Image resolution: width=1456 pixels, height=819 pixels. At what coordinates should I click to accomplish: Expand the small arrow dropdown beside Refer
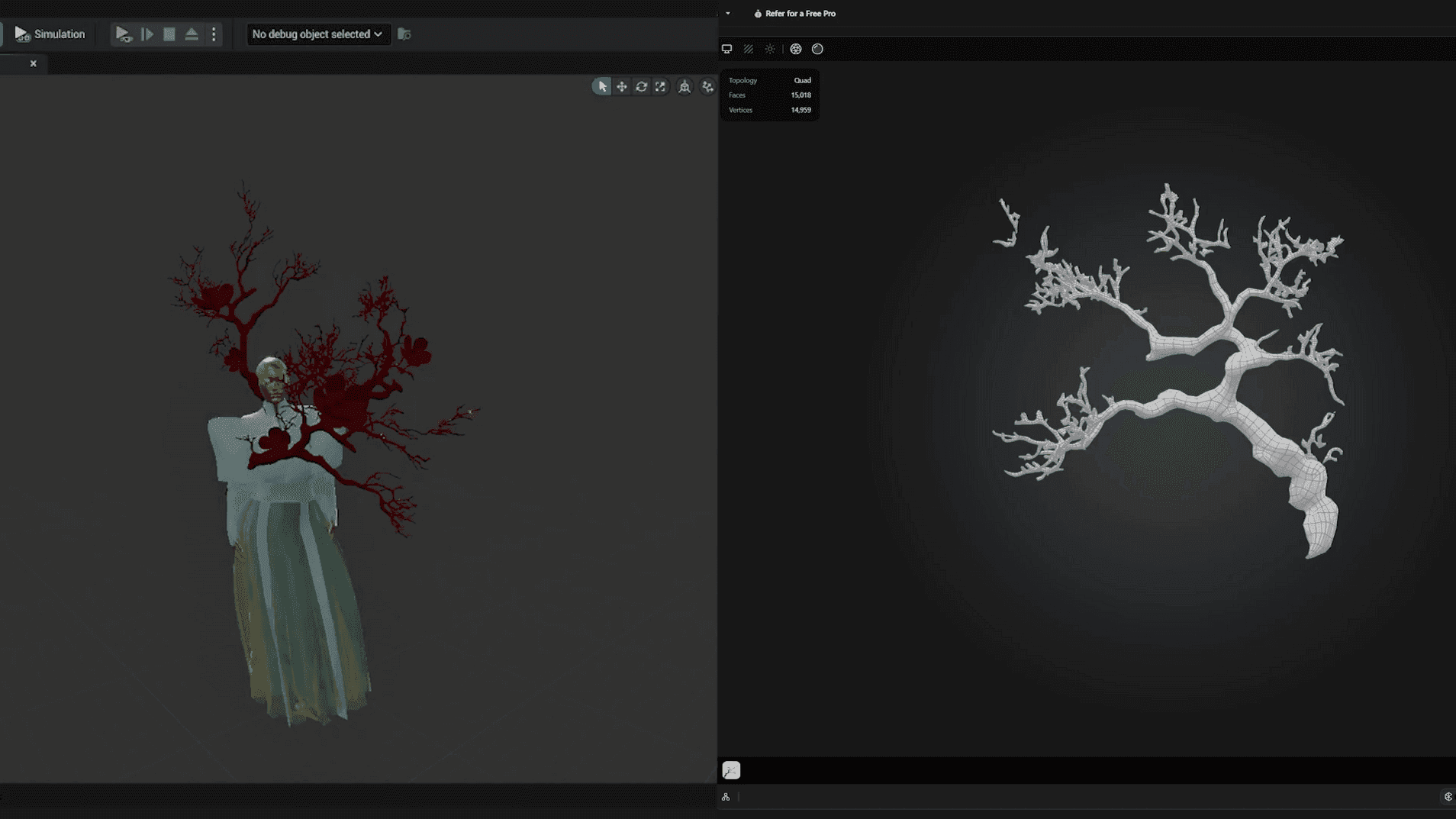728,14
